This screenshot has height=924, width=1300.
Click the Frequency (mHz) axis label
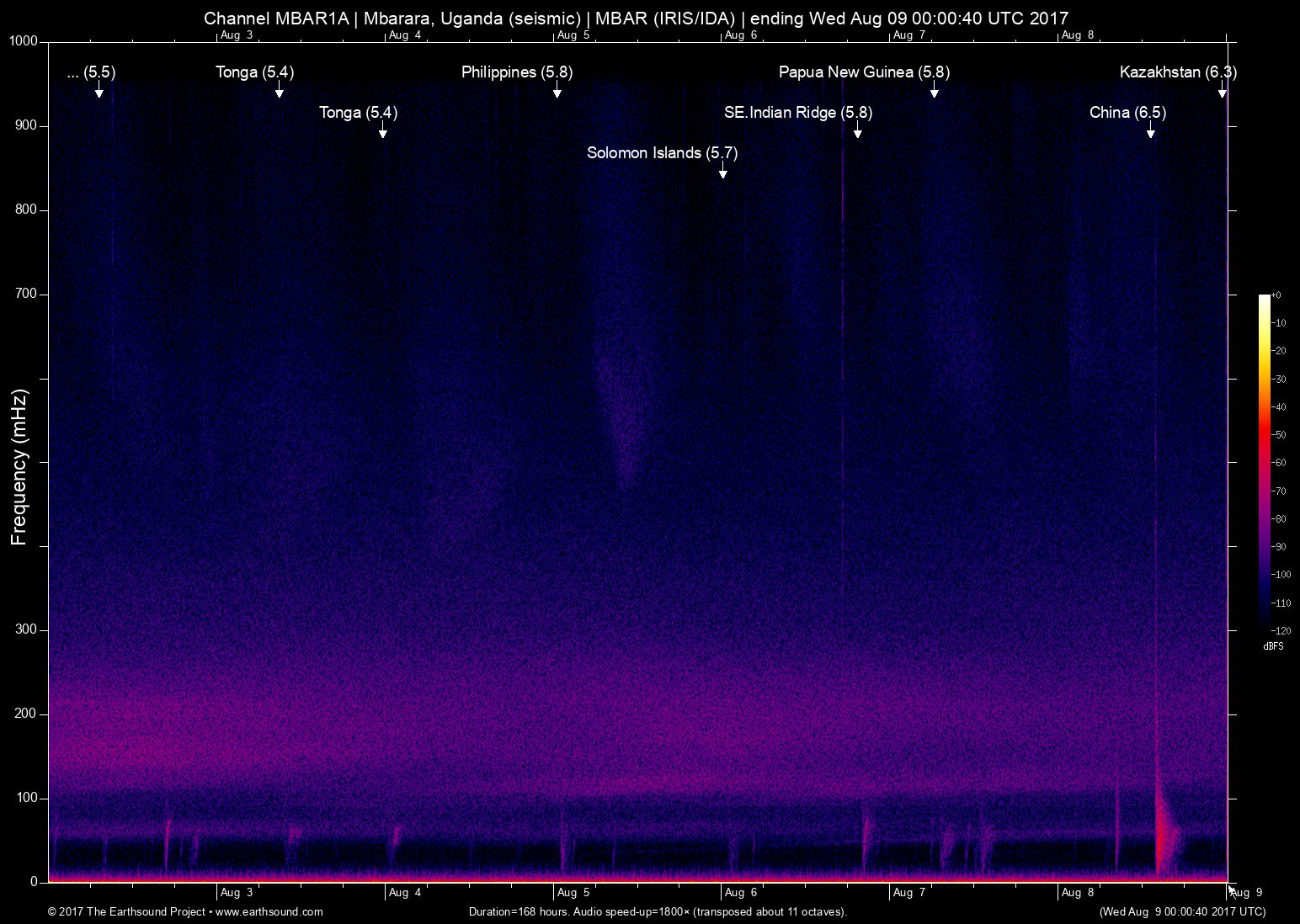click(19, 461)
